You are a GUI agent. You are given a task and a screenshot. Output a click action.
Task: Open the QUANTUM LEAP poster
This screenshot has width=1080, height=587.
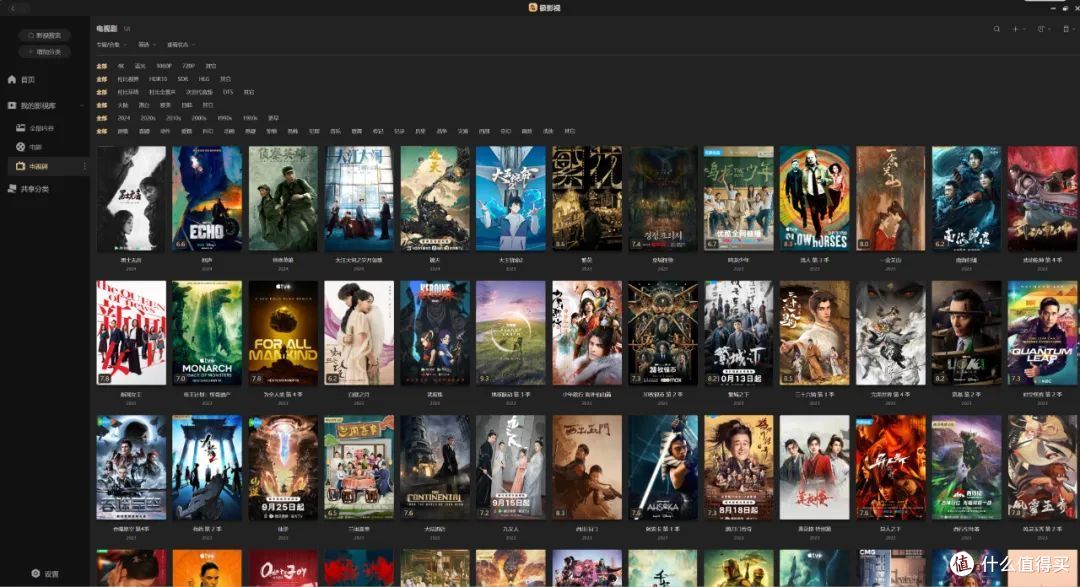point(1042,333)
